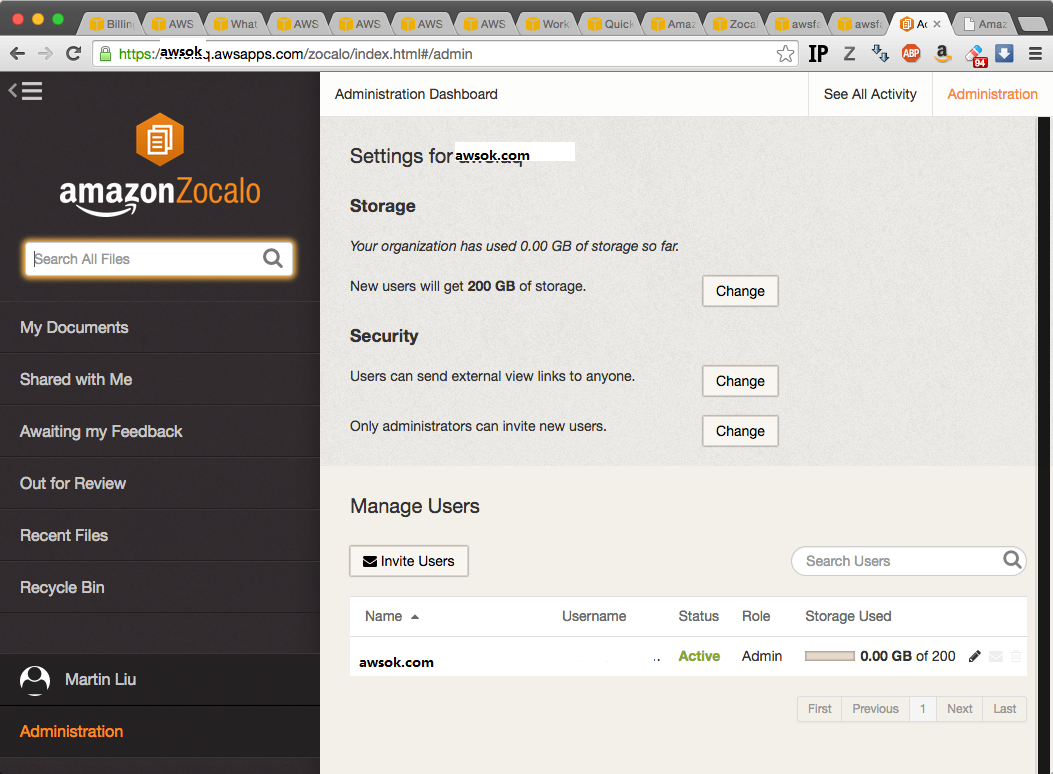Click the browser forward arrow
The image size is (1053, 774).
pyautogui.click(x=45, y=54)
